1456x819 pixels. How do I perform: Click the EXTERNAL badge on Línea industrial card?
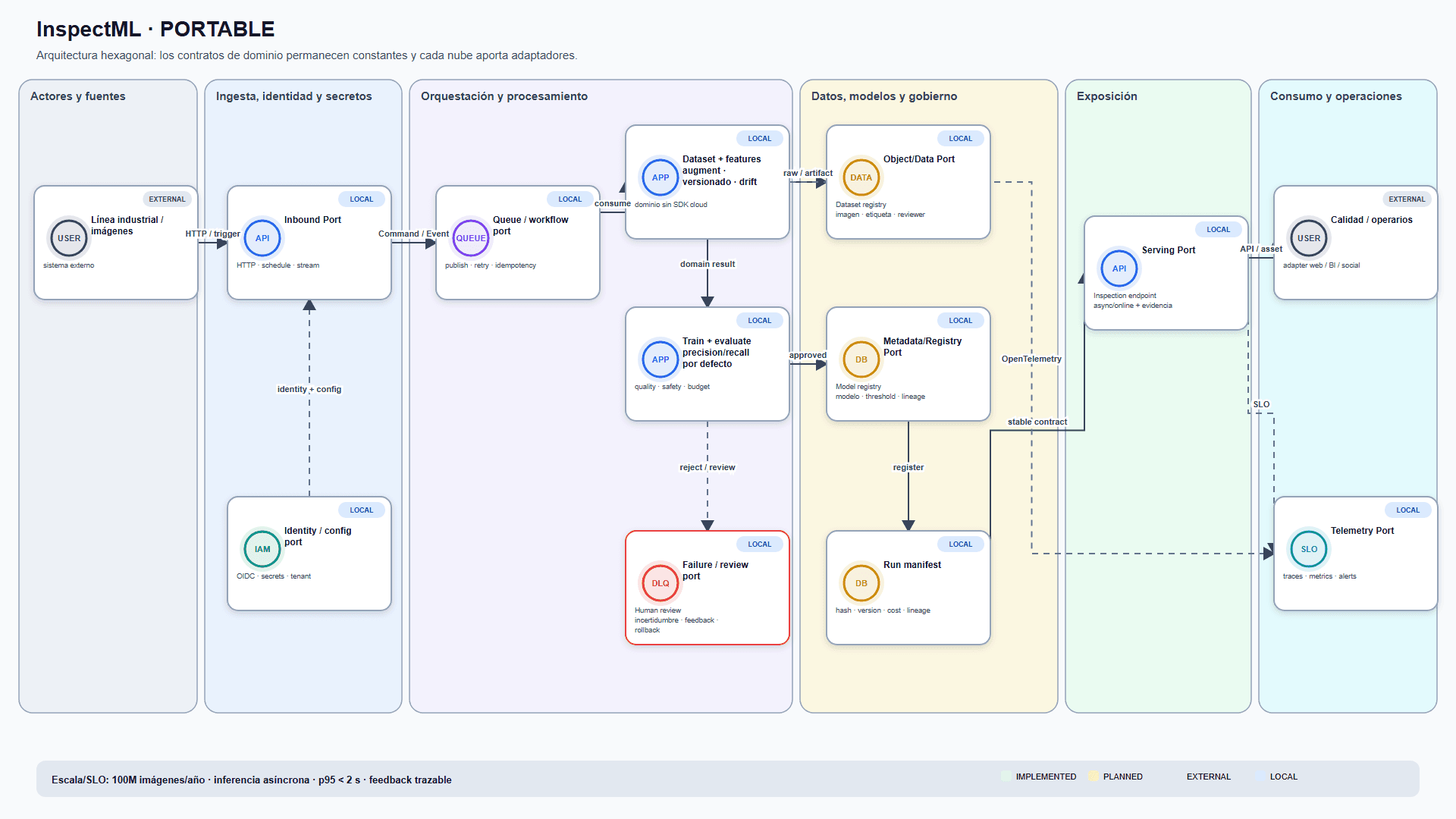pos(167,199)
